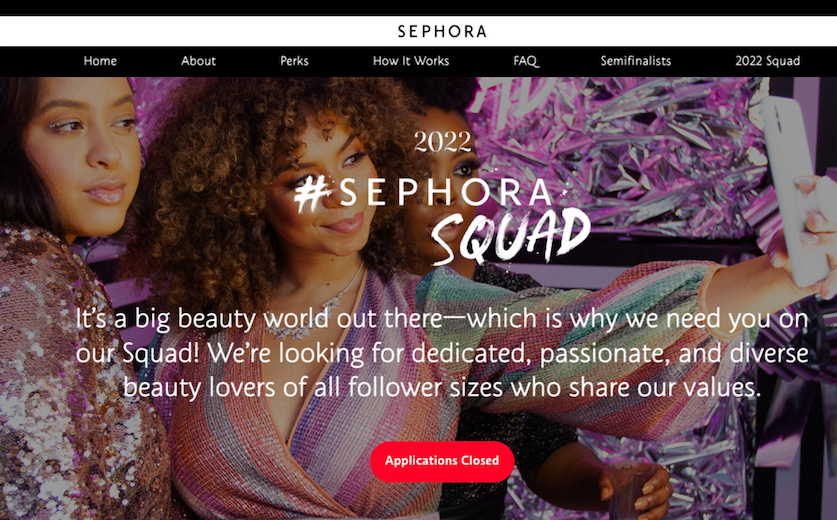837x520 pixels.
Task: Click the 2022 heading above the logo
Action: (443, 142)
